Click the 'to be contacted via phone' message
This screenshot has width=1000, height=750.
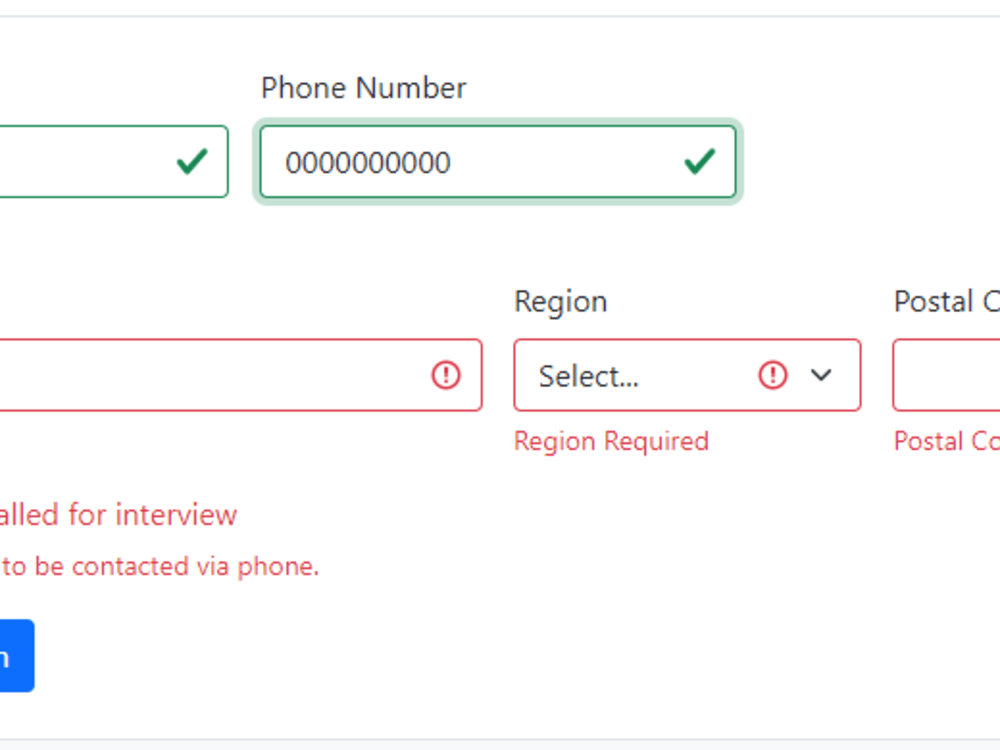click(160, 565)
